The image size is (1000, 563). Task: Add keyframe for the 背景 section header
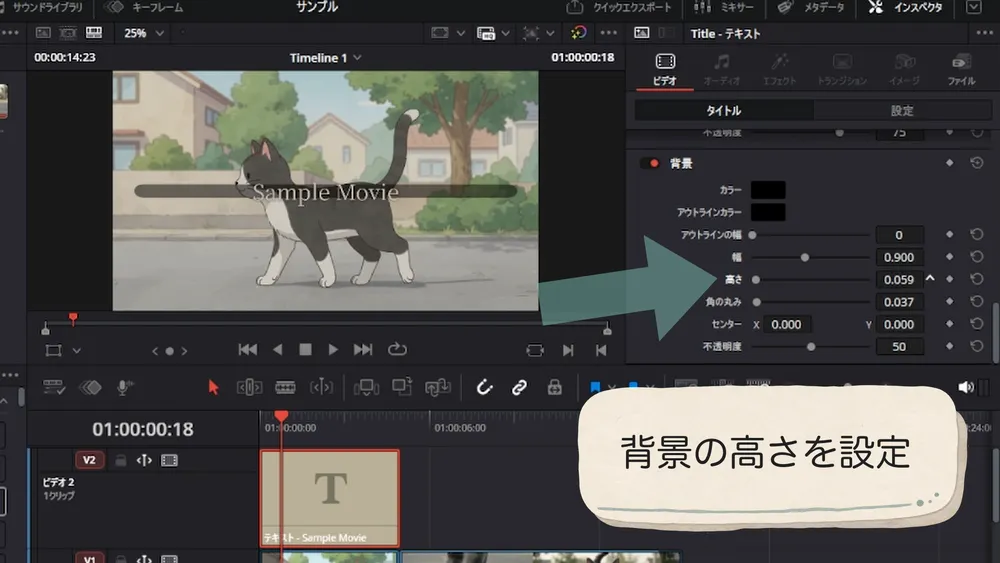tap(950, 163)
